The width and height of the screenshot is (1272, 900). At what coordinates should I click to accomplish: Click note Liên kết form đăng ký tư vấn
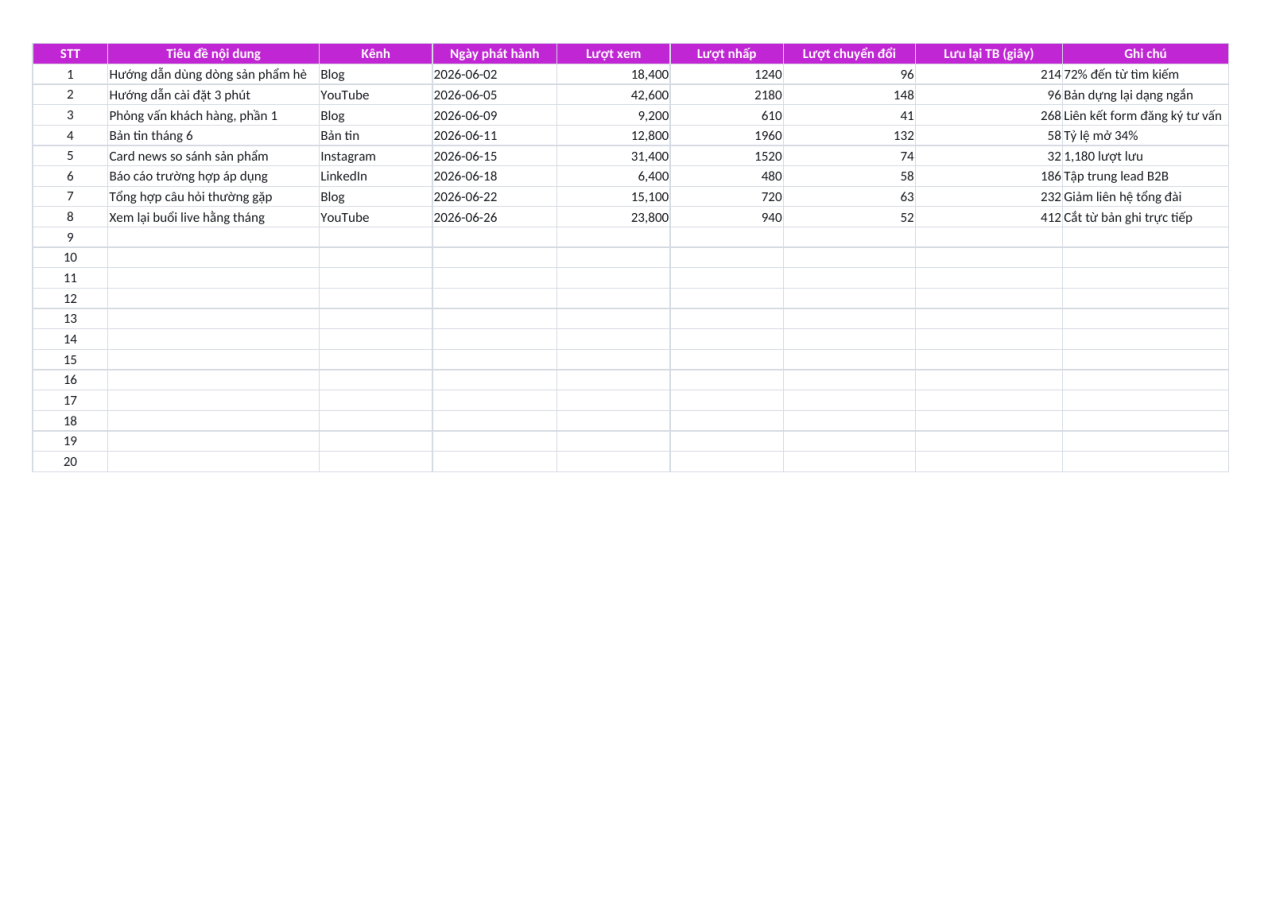coord(1145,116)
